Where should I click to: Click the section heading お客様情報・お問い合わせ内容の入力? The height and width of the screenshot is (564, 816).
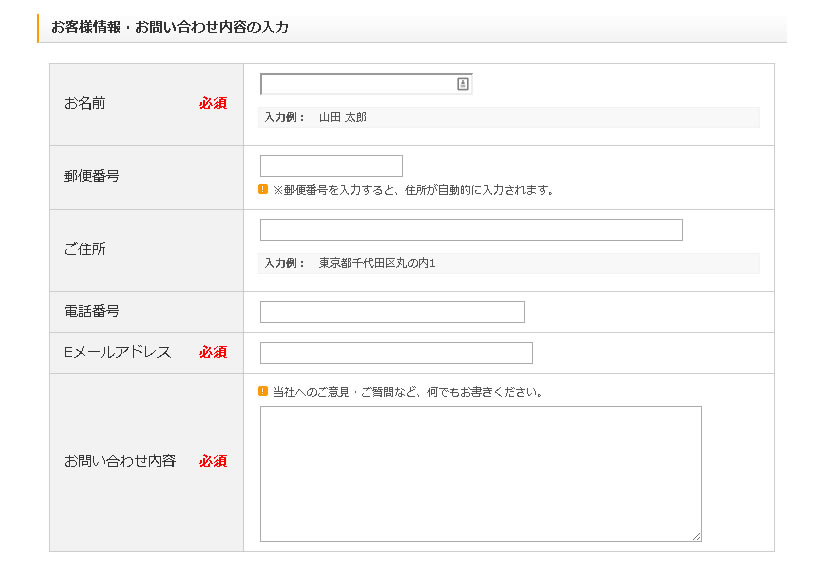pyautogui.click(x=170, y=27)
